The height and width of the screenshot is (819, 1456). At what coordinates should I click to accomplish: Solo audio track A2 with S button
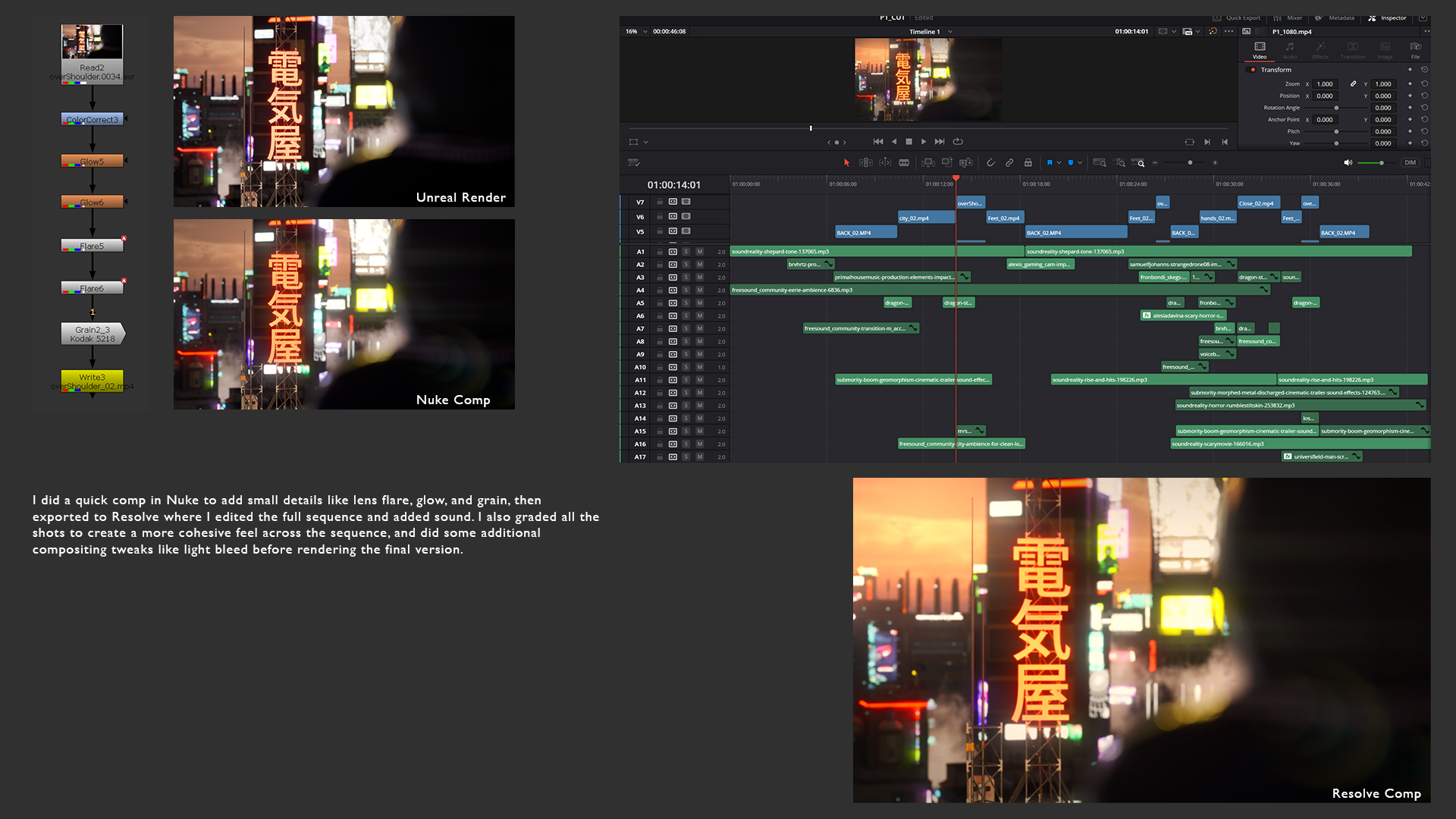pyautogui.click(x=686, y=265)
